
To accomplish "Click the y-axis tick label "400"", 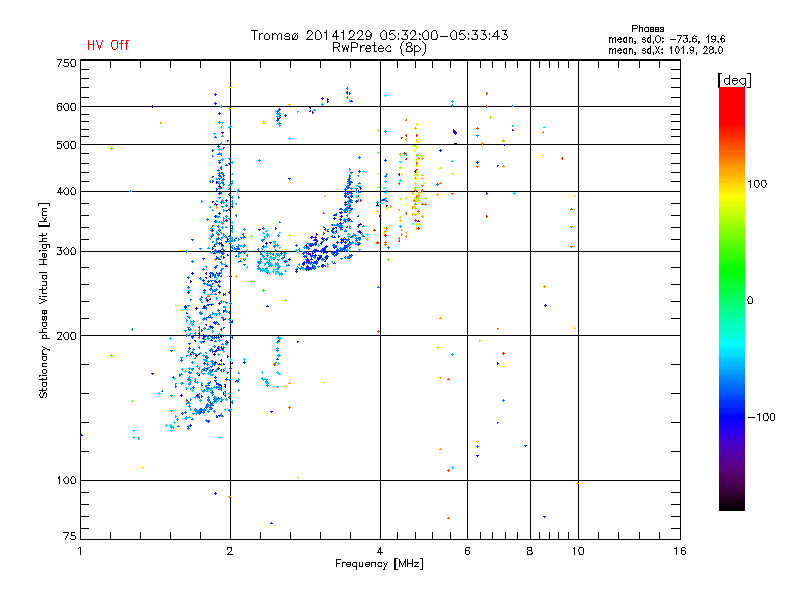I will tap(66, 191).
